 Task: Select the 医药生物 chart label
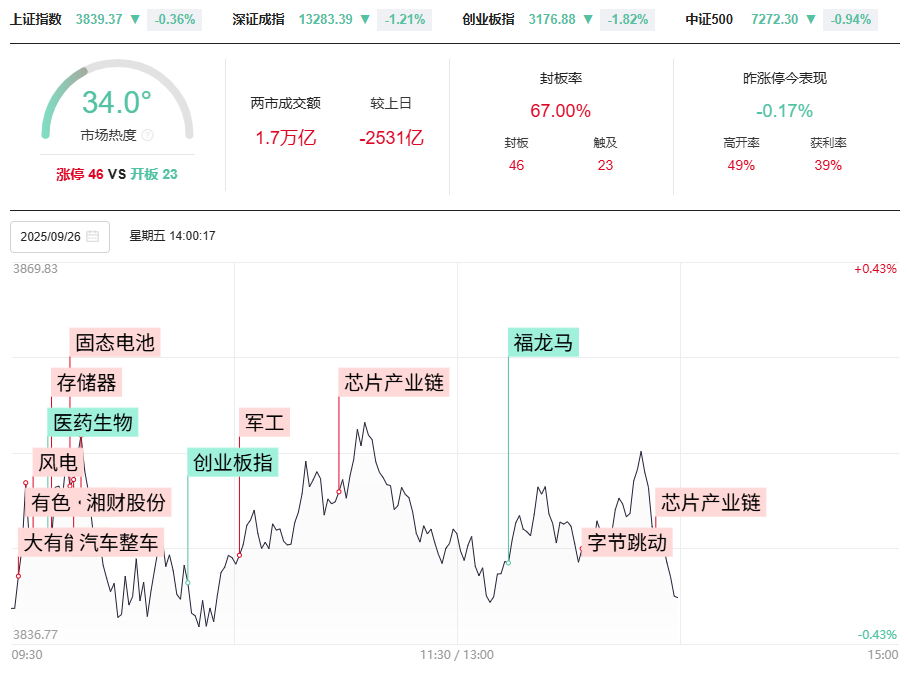[93, 423]
